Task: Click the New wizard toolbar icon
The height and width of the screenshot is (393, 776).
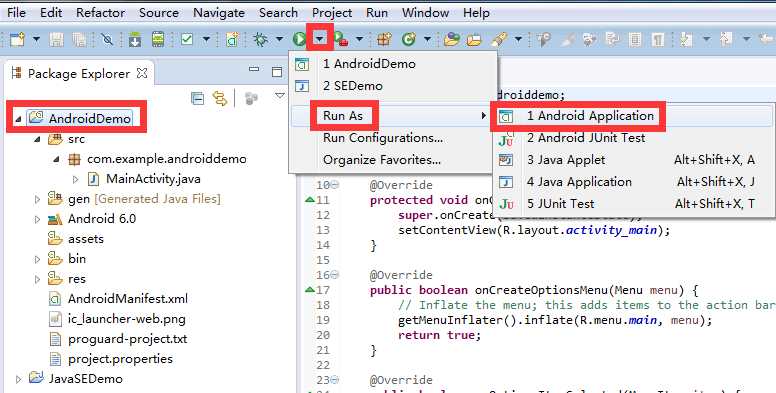Action: coord(17,39)
